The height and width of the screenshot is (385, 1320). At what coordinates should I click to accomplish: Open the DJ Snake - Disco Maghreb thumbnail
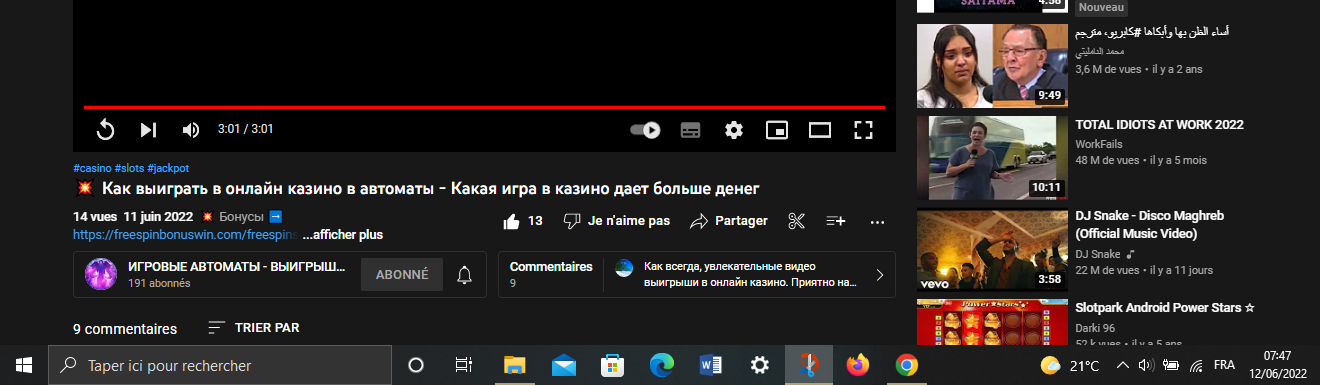pyautogui.click(x=992, y=250)
